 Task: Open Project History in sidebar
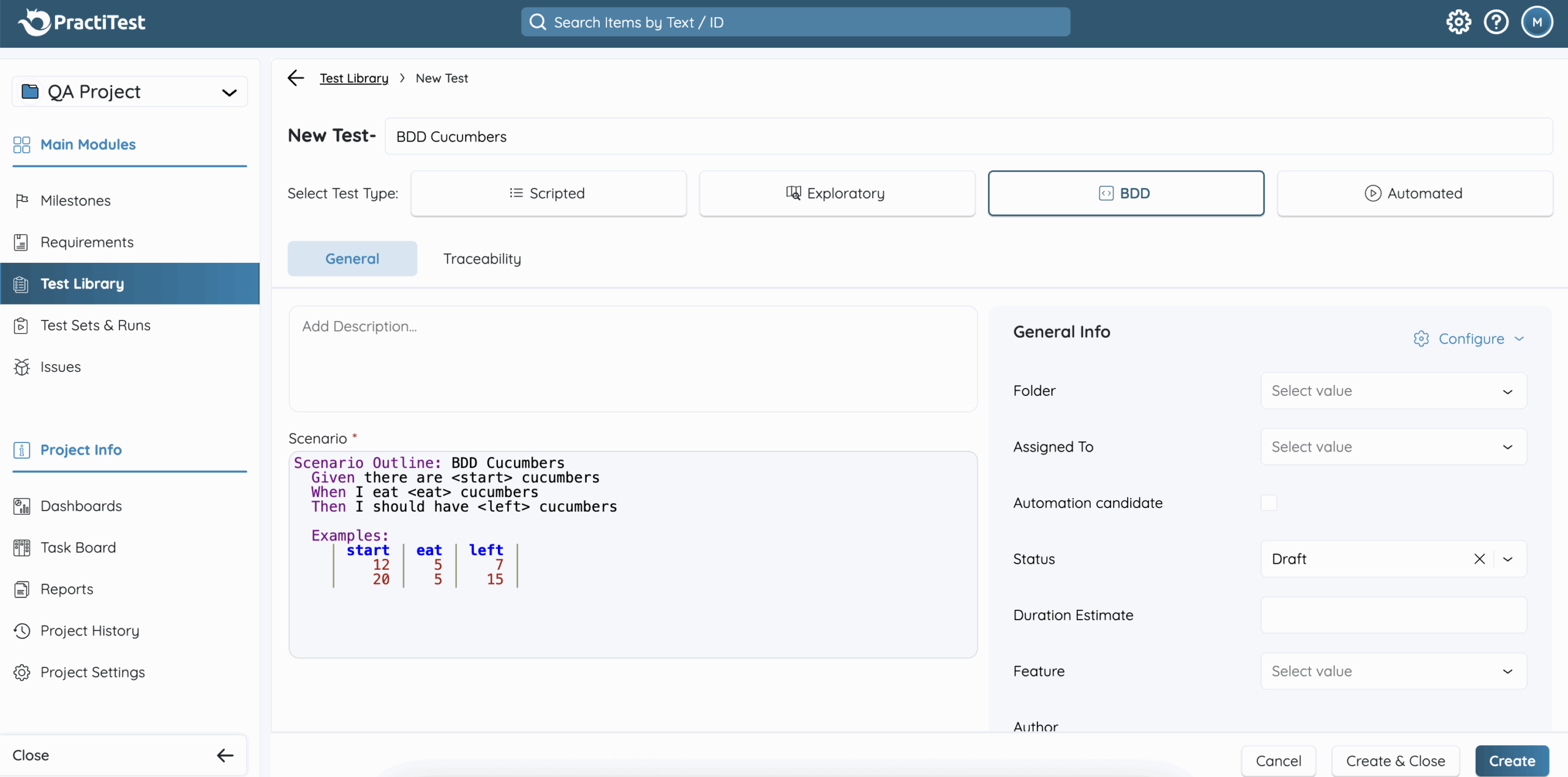tap(89, 631)
